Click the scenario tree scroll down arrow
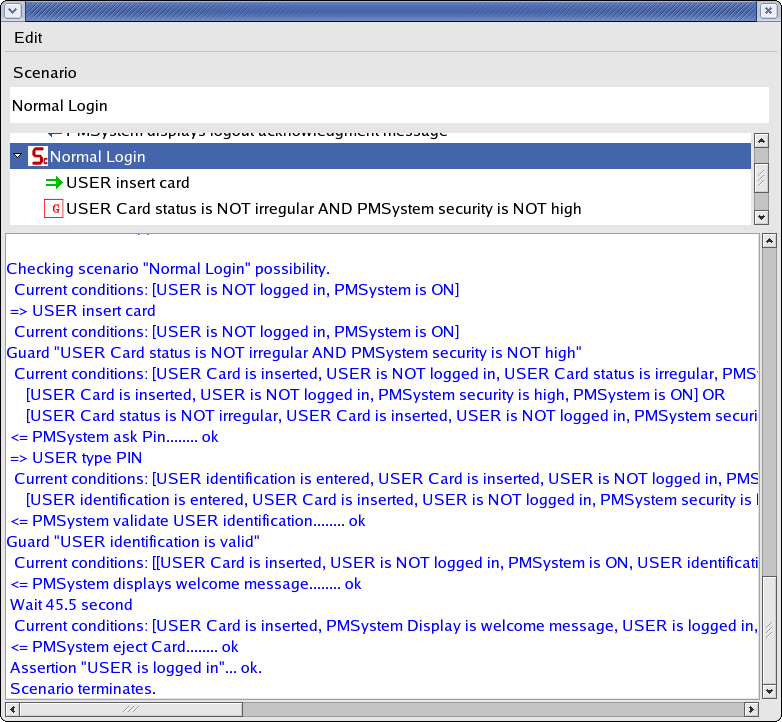 coord(761,217)
